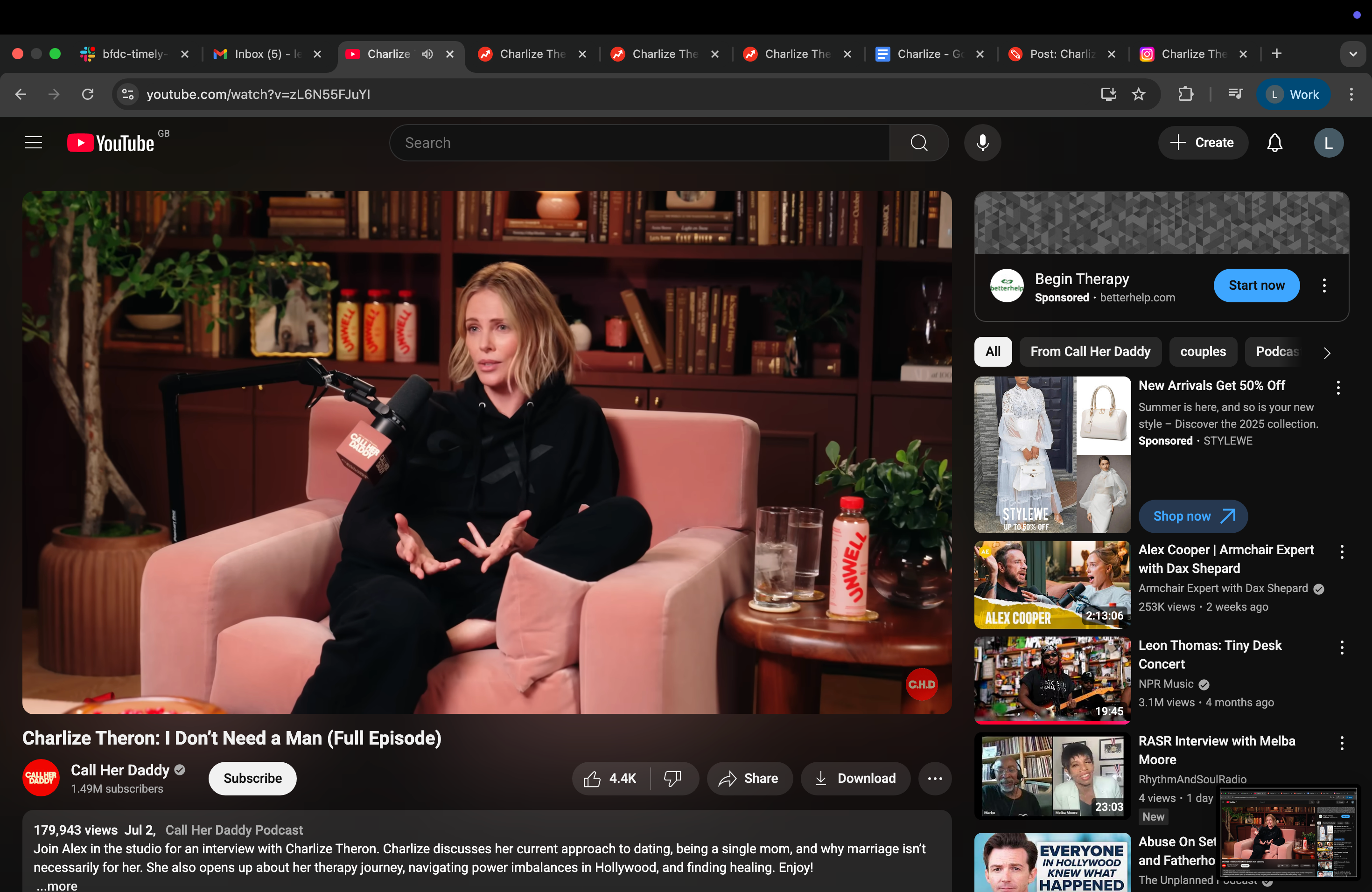Dislike the video with thumbs down

click(672, 779)
